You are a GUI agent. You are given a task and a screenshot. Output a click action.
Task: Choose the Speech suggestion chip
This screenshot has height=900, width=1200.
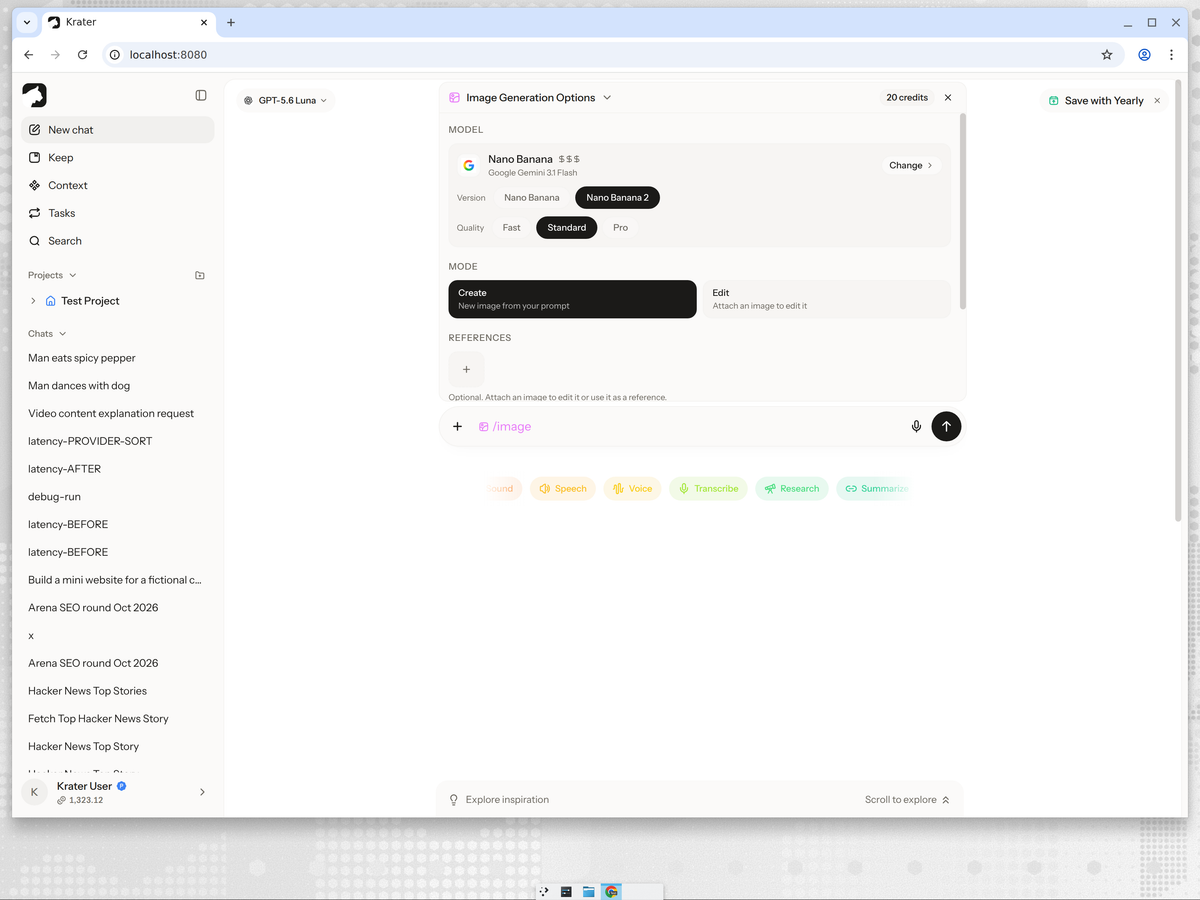(x=563, y=489)
